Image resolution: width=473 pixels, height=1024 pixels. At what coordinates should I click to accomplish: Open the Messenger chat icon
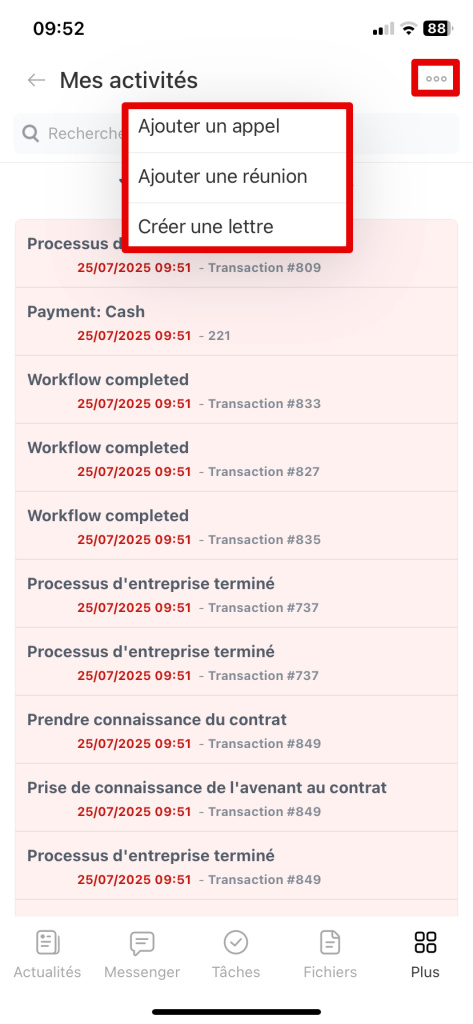[142, 943]
